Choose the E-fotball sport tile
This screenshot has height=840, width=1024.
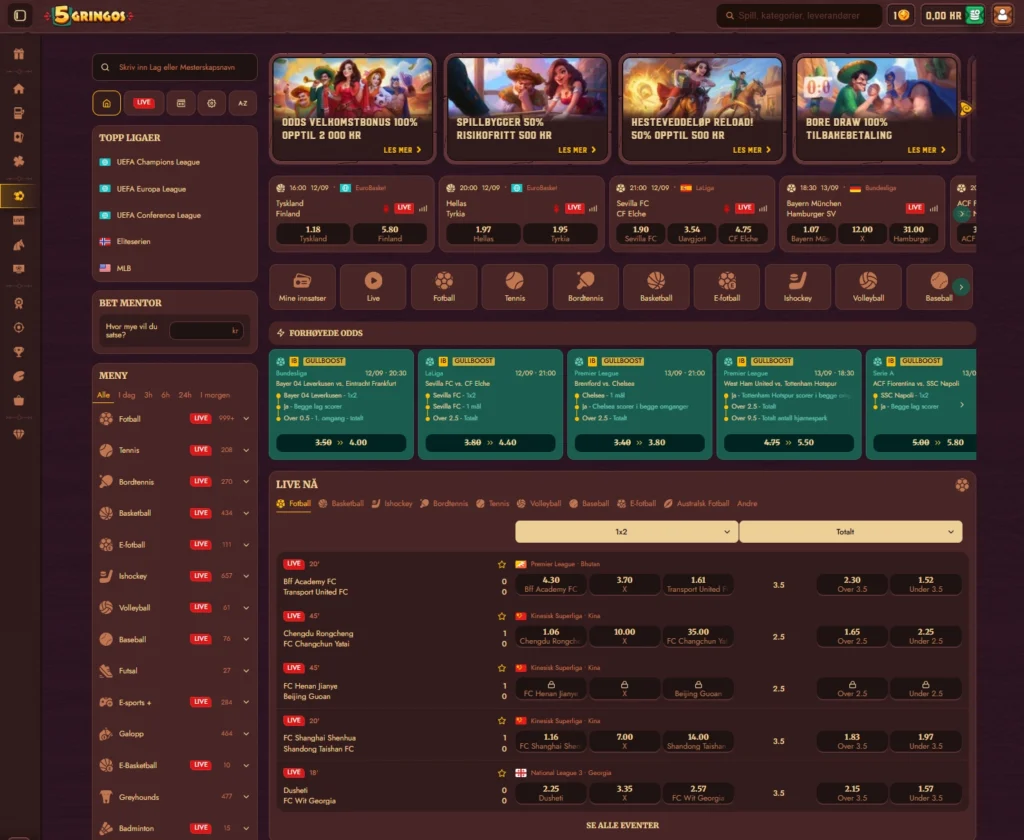click(x=727, y=287)
